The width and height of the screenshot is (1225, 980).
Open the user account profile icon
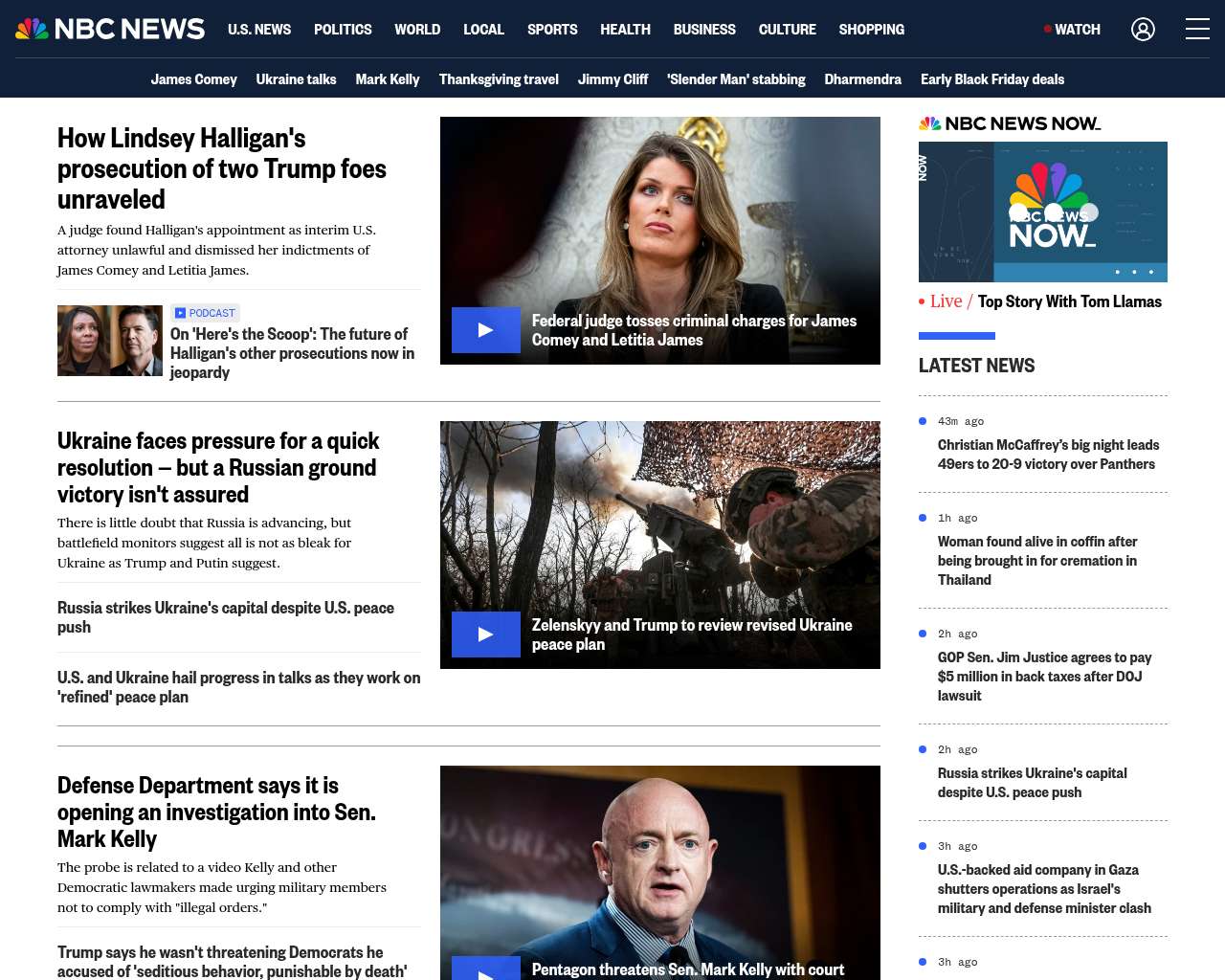(1143, 30)
